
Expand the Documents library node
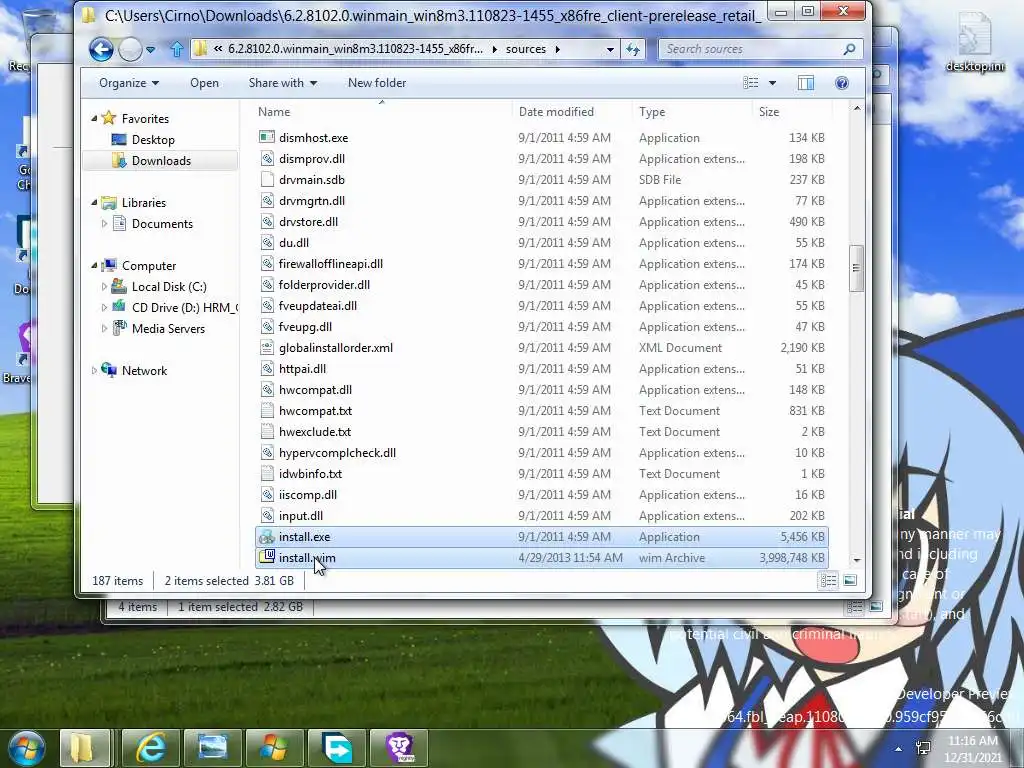[x=104, y=223]
